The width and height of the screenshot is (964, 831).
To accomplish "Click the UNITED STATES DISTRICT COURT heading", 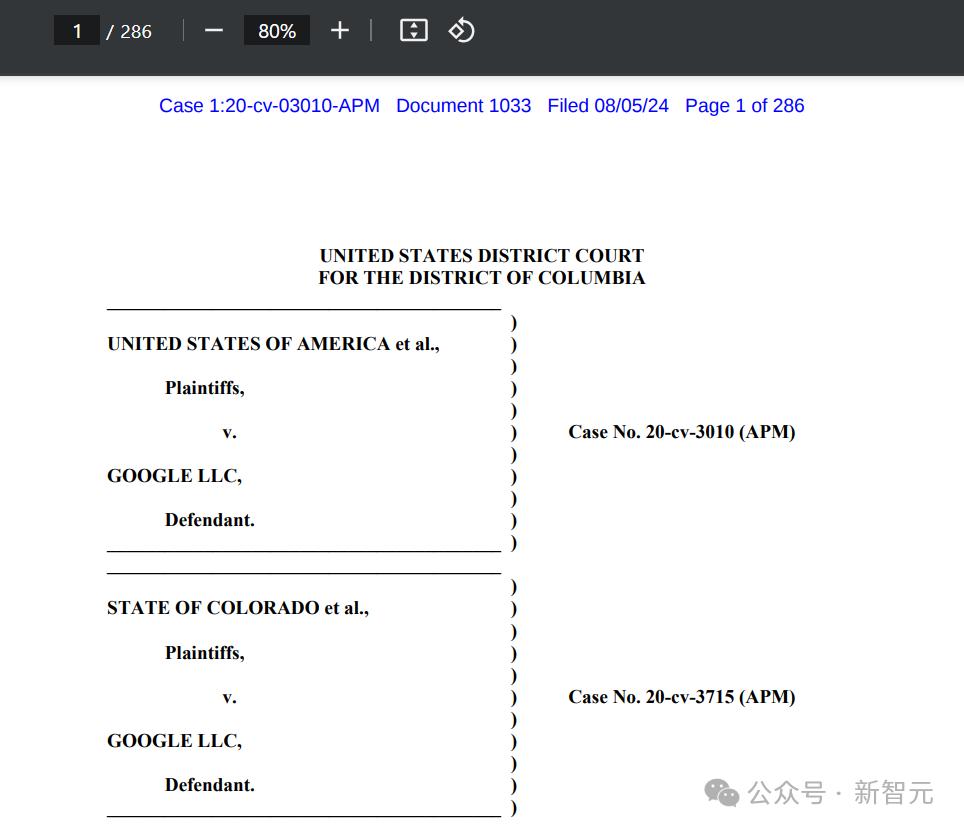I will [482, 255].
